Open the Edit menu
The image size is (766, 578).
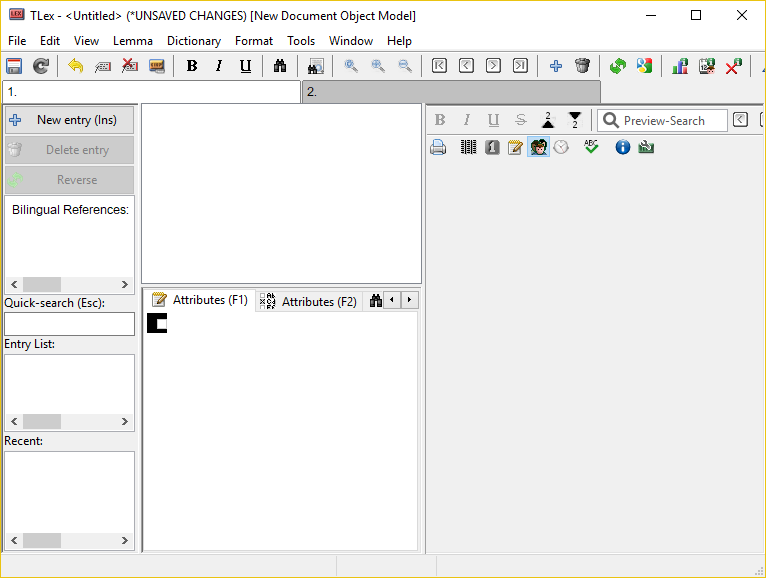(50, 41)
